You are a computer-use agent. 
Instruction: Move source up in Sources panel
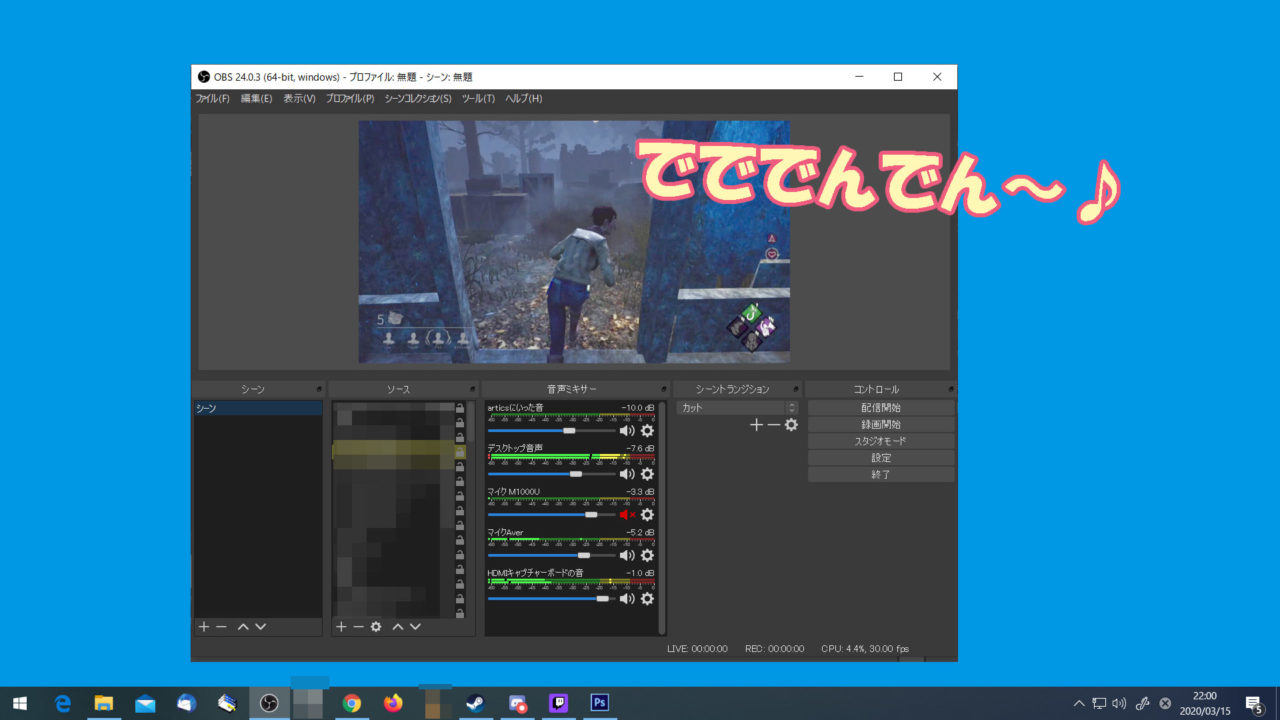(x=398, y=627)
